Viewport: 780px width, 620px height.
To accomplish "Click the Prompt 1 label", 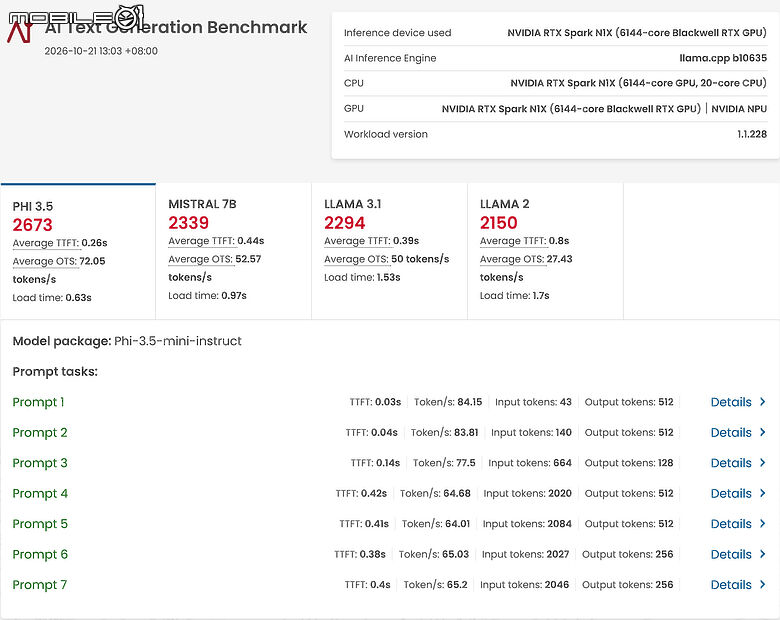I will click(x=38, y=402).
